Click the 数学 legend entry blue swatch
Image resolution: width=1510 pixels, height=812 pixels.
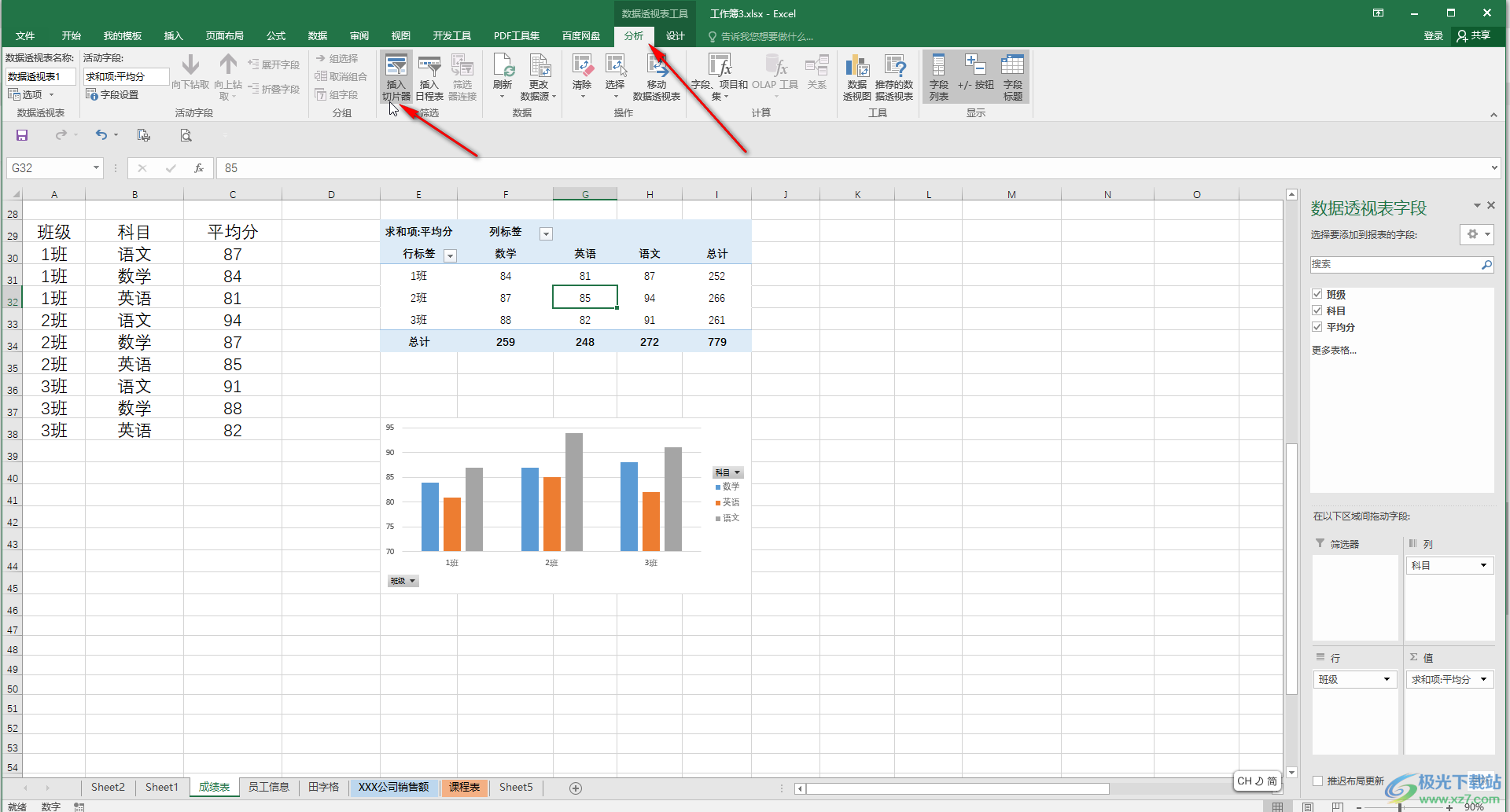718,487
